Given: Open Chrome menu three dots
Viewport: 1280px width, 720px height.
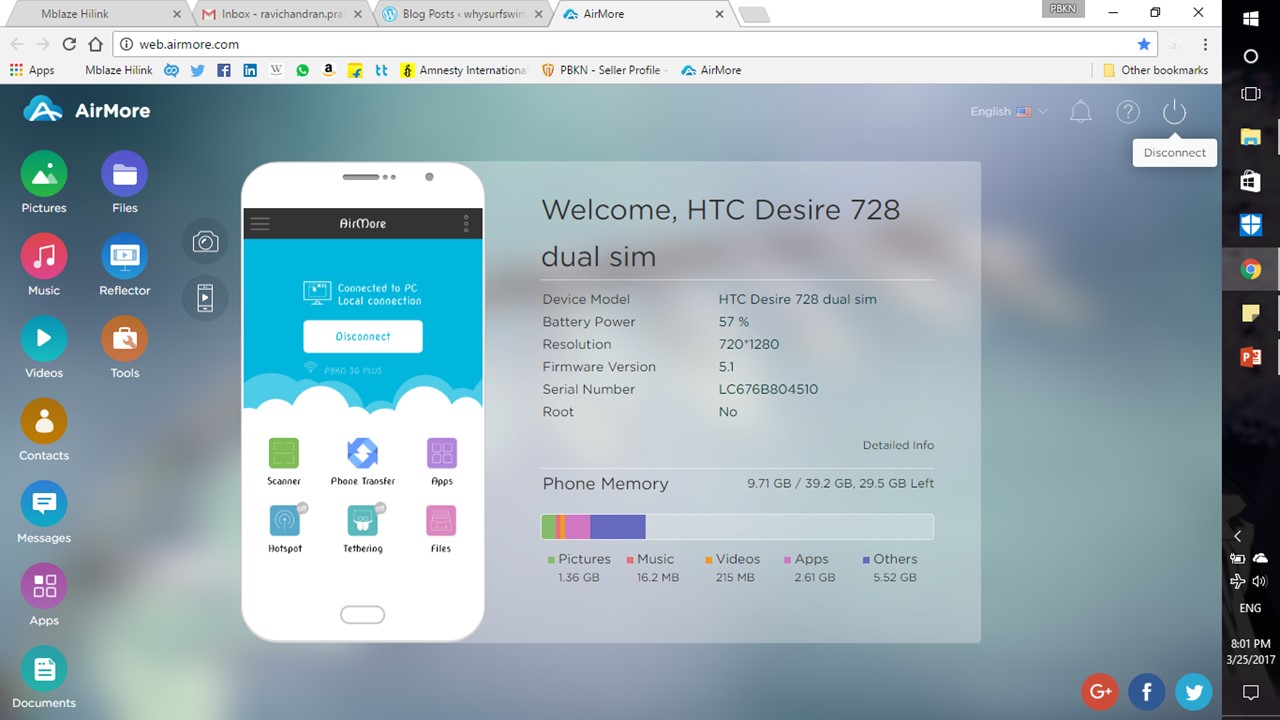Looking at the screenshot, I should coord(1205,44).
